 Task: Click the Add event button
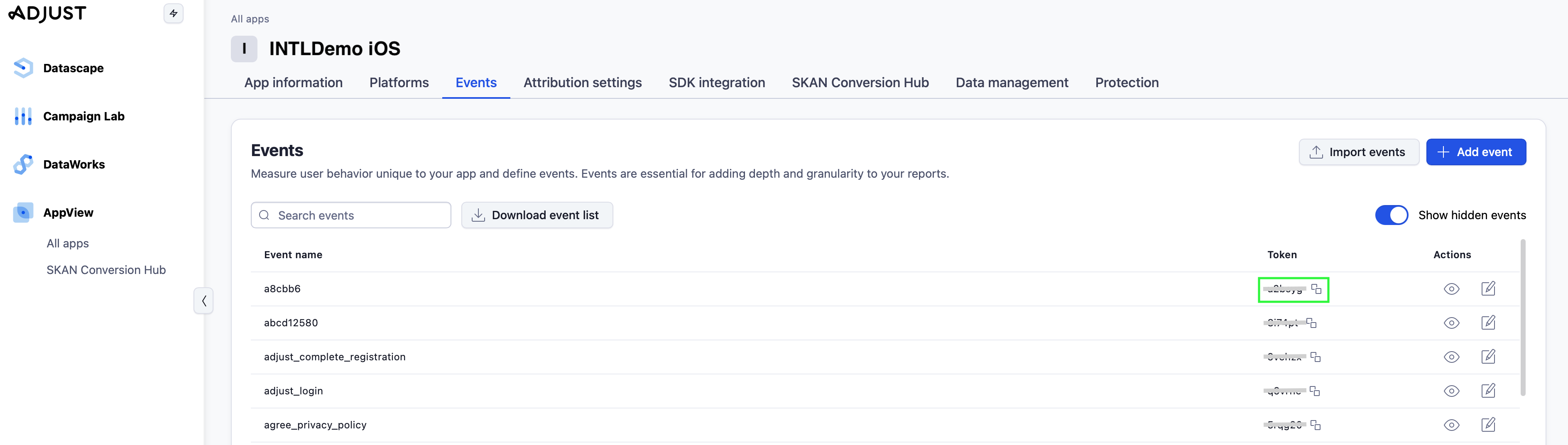(x=1475, y=152)
